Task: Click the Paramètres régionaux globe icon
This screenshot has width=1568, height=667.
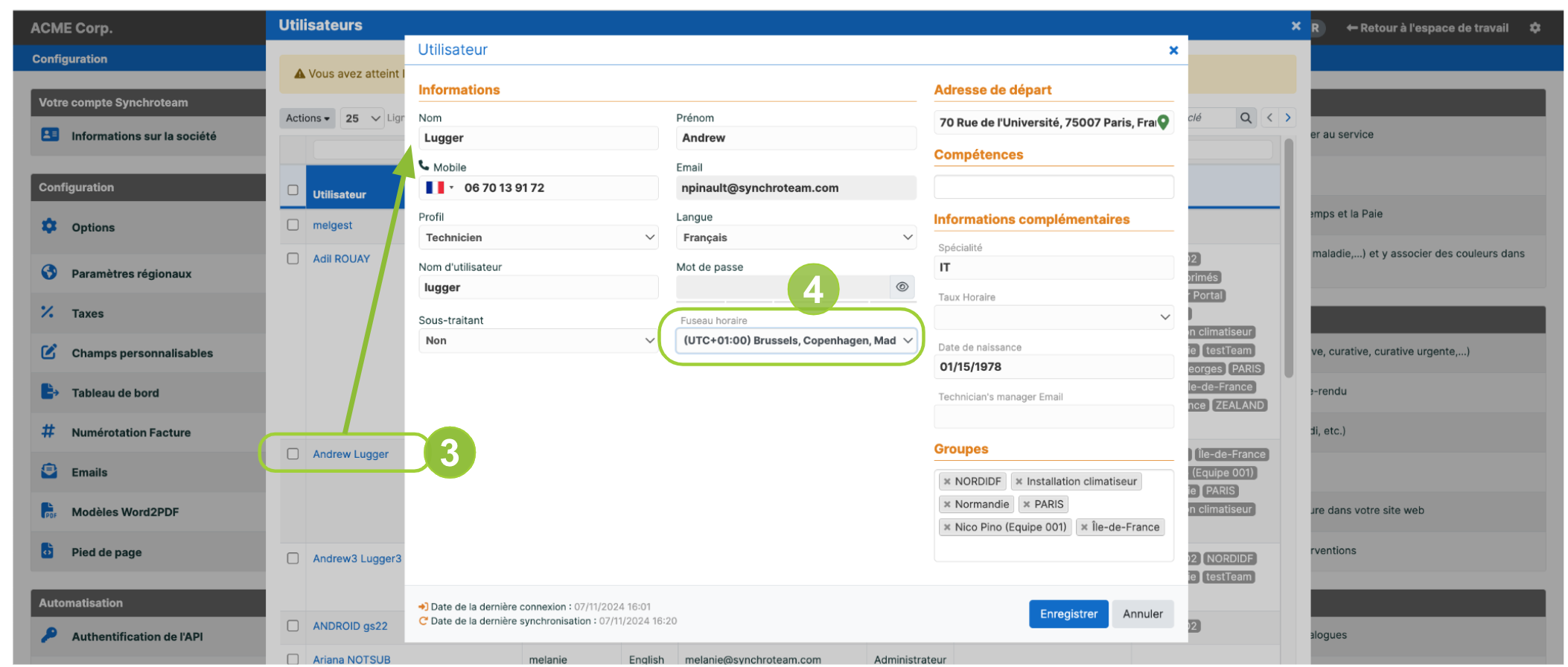Action: 49,272
